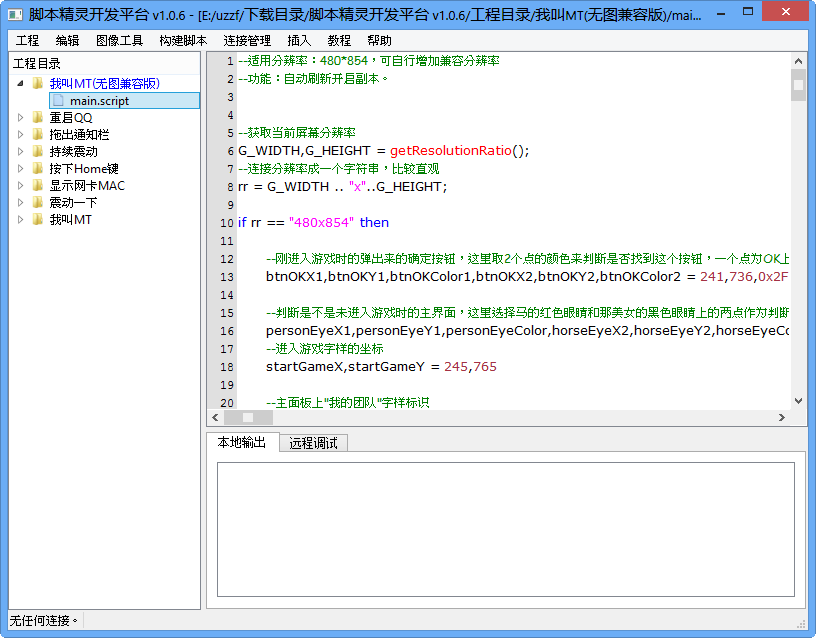Click the folder icon of 我叫MT(无图兼容版)

tap(37, 83)
